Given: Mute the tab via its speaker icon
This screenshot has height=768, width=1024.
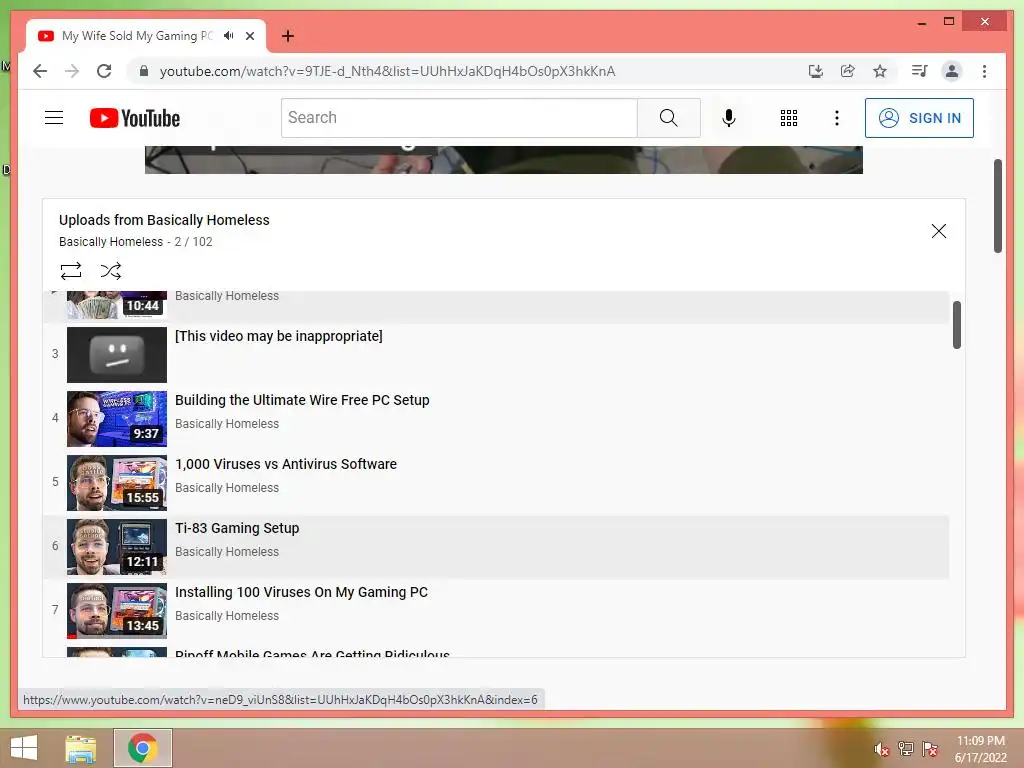Looking at the screenshot, I should 229,36.
